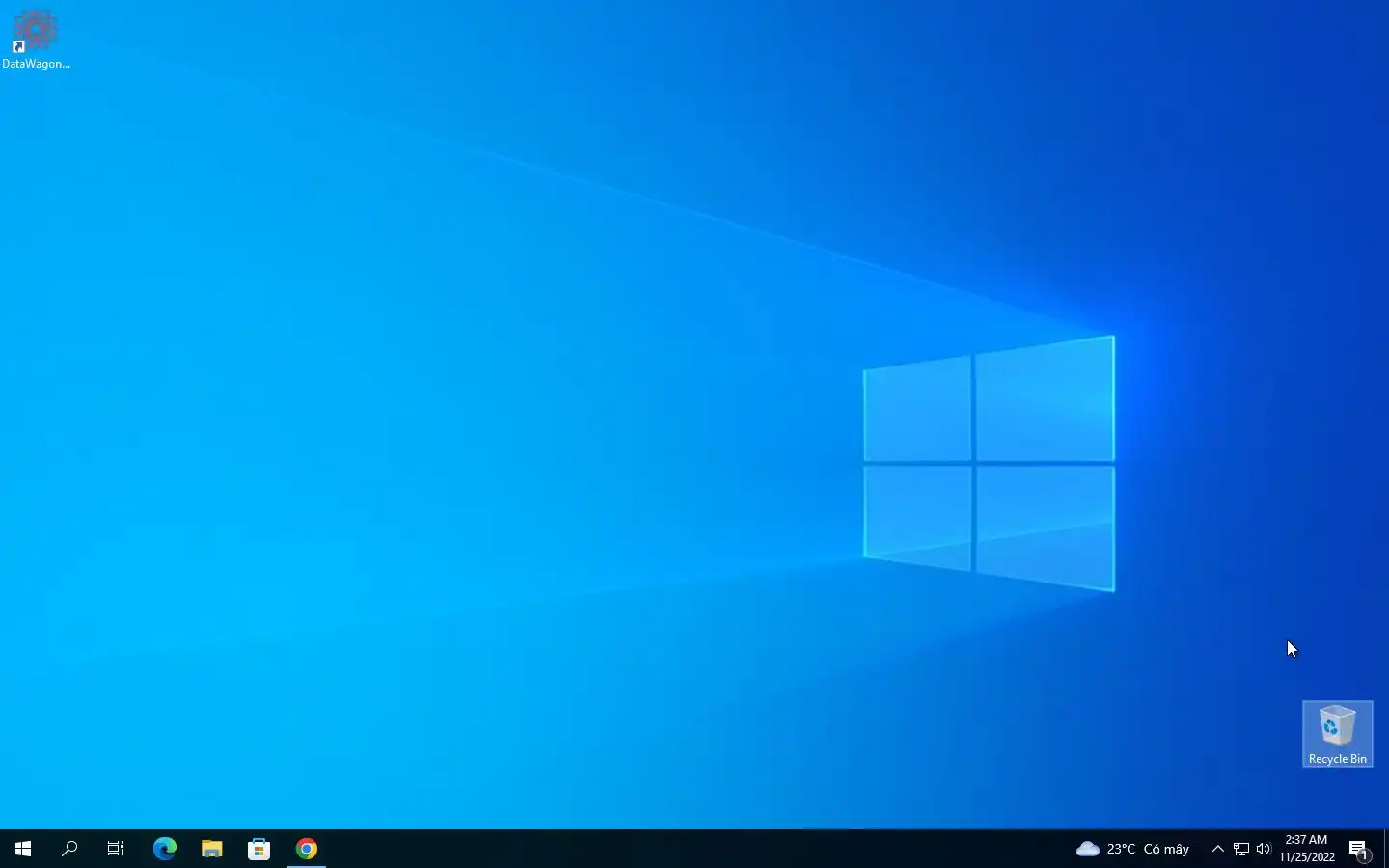Open the Windows Start menu

pyautogui.click(x=23, y=849)
